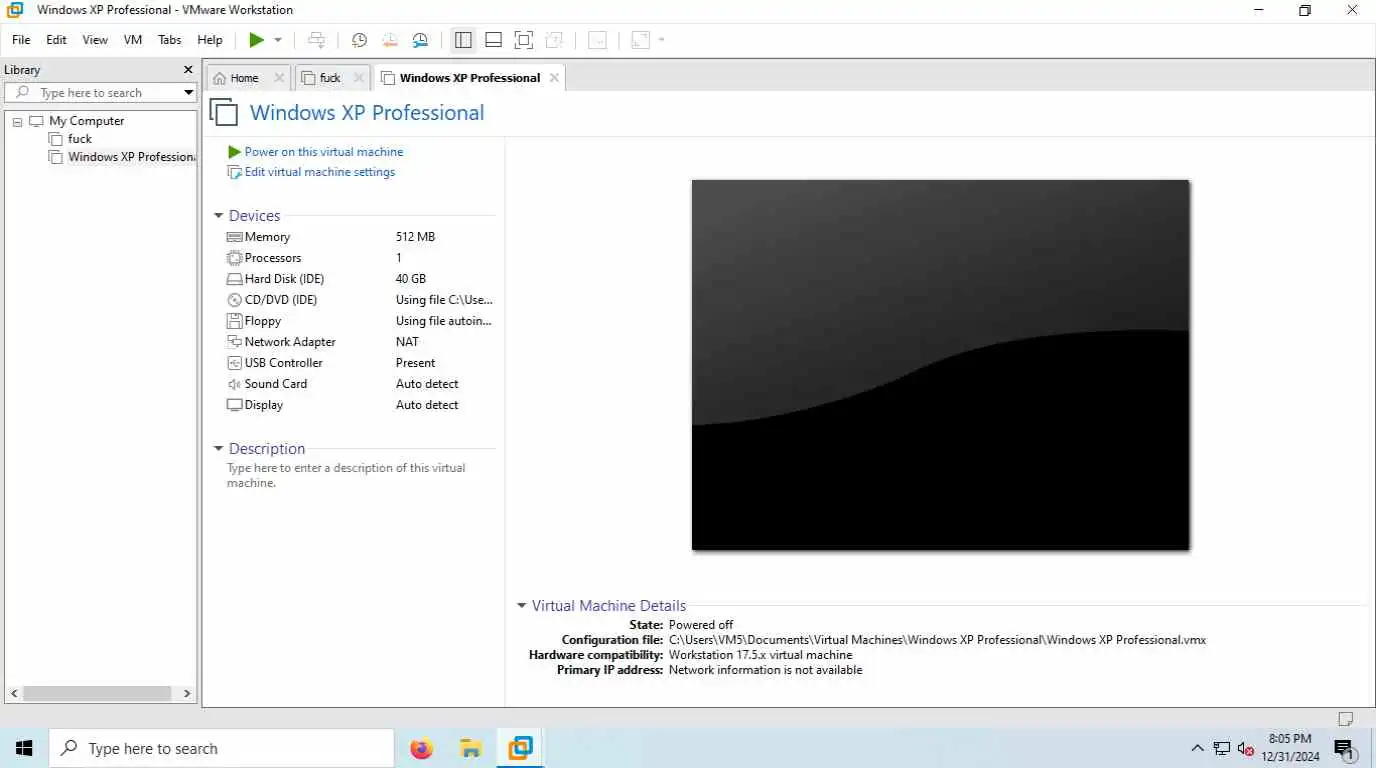1376x768 pixels.
Task: Open the Help menu
Action: 210,40
